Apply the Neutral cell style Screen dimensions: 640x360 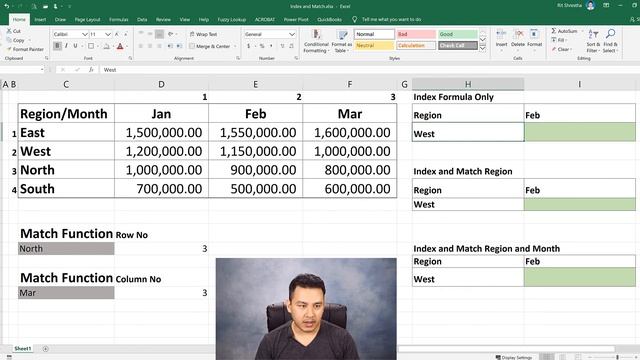[x=374, y=45]
